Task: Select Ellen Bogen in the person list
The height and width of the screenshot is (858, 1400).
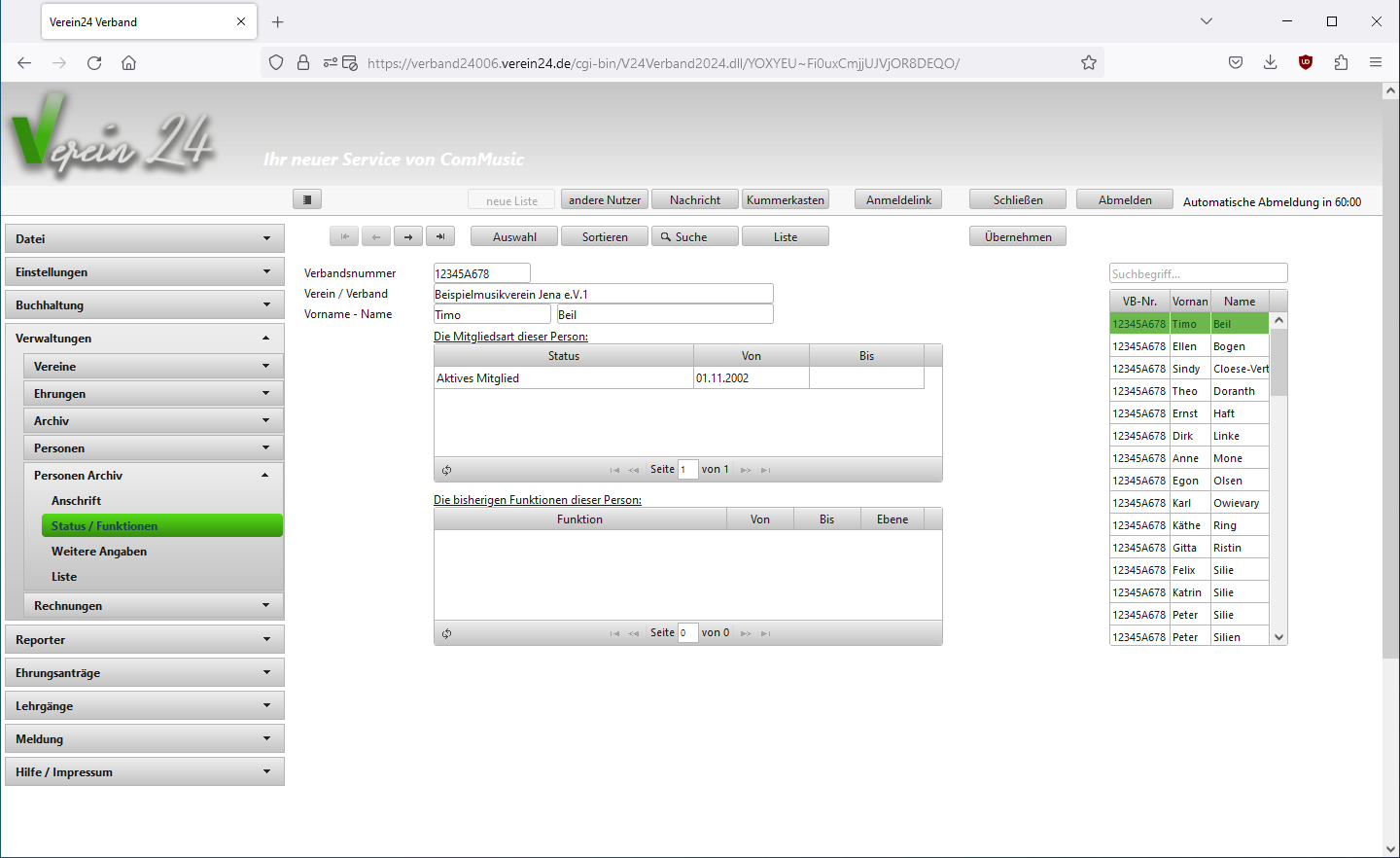Action: tap(1189, 346)
